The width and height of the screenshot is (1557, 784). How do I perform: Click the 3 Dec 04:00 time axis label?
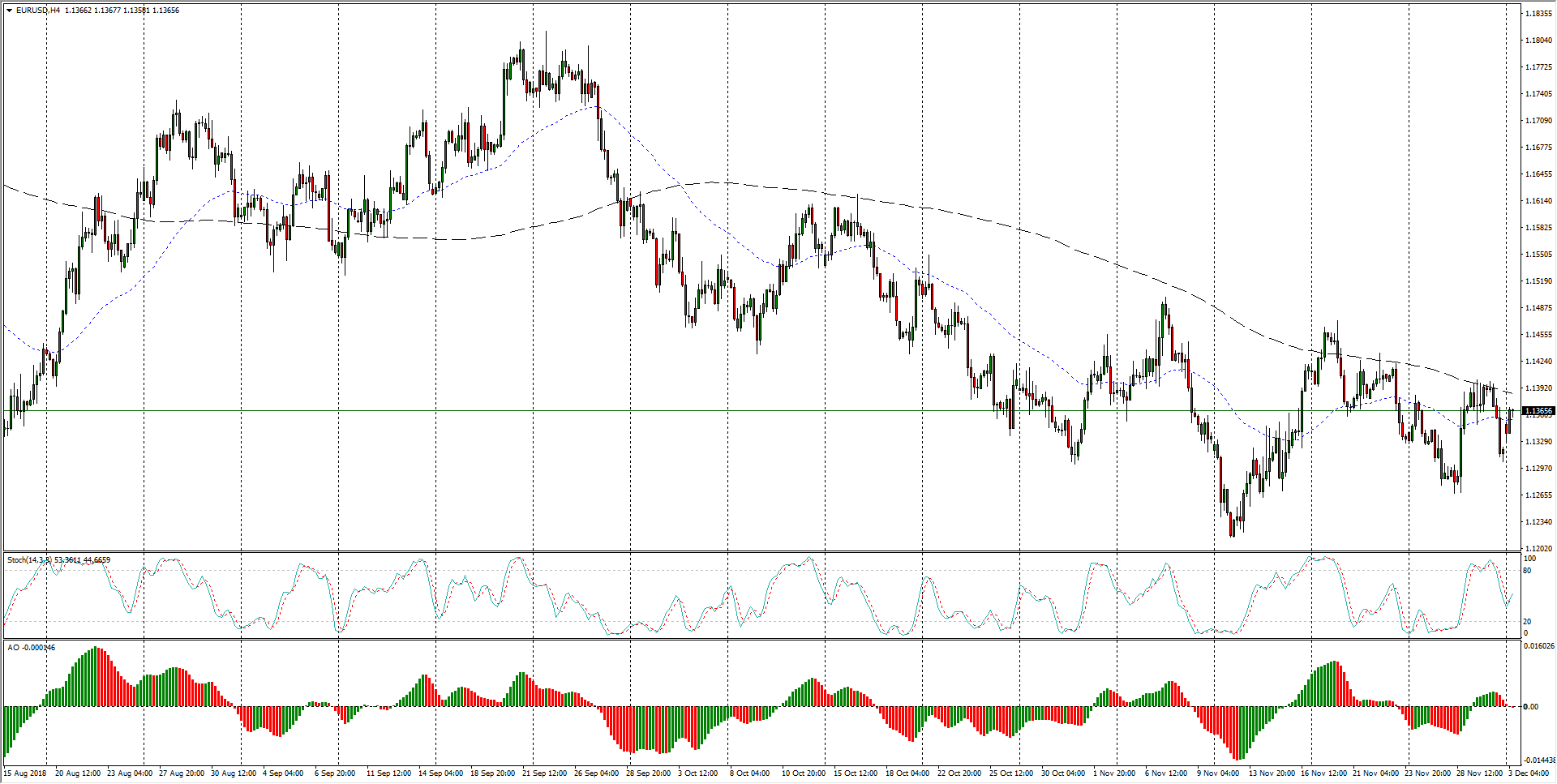[x=1529, y=773]
